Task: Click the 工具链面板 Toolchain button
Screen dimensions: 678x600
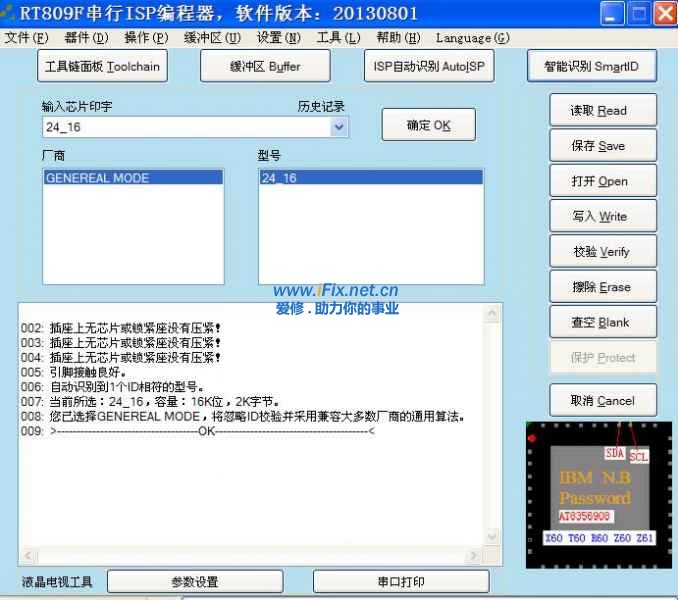Action: coord(102,66)
